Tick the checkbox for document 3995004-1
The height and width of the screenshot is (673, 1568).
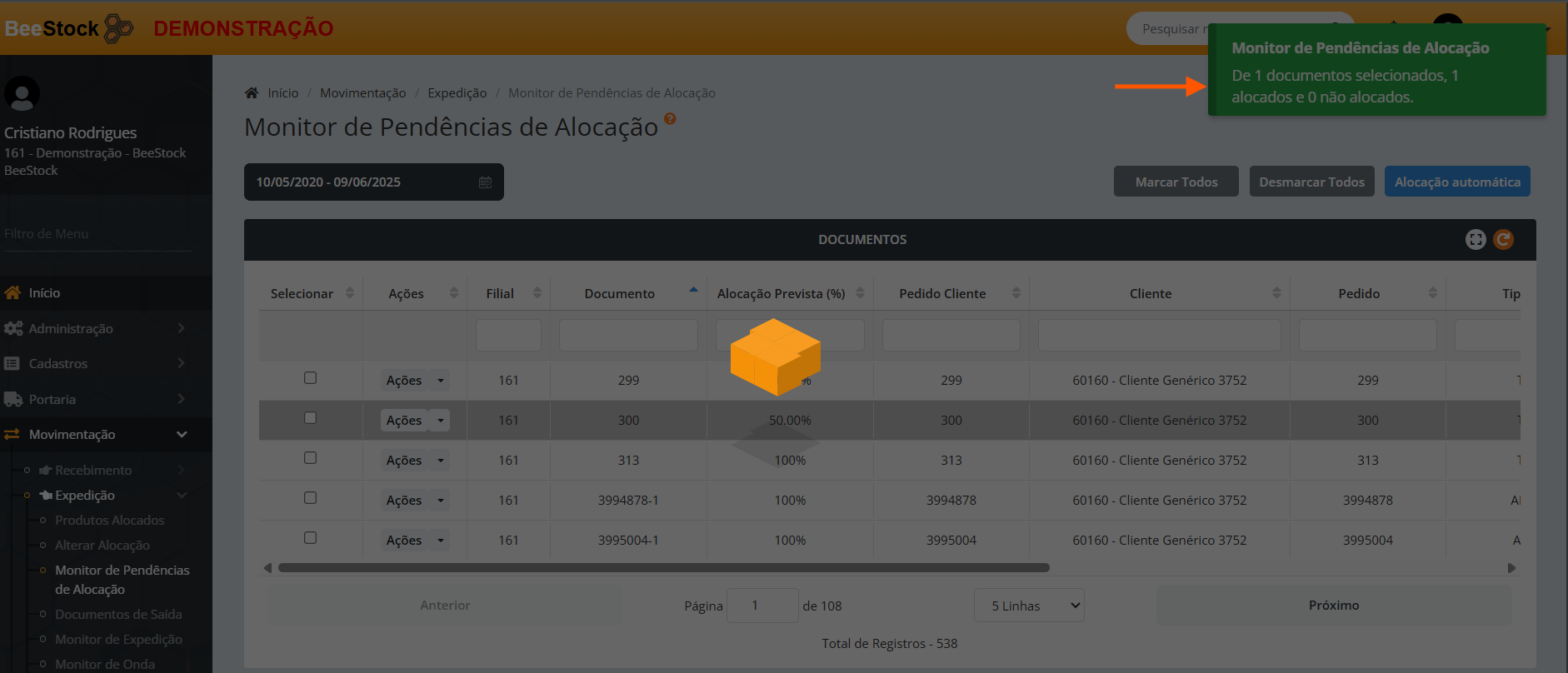(310, 538)
